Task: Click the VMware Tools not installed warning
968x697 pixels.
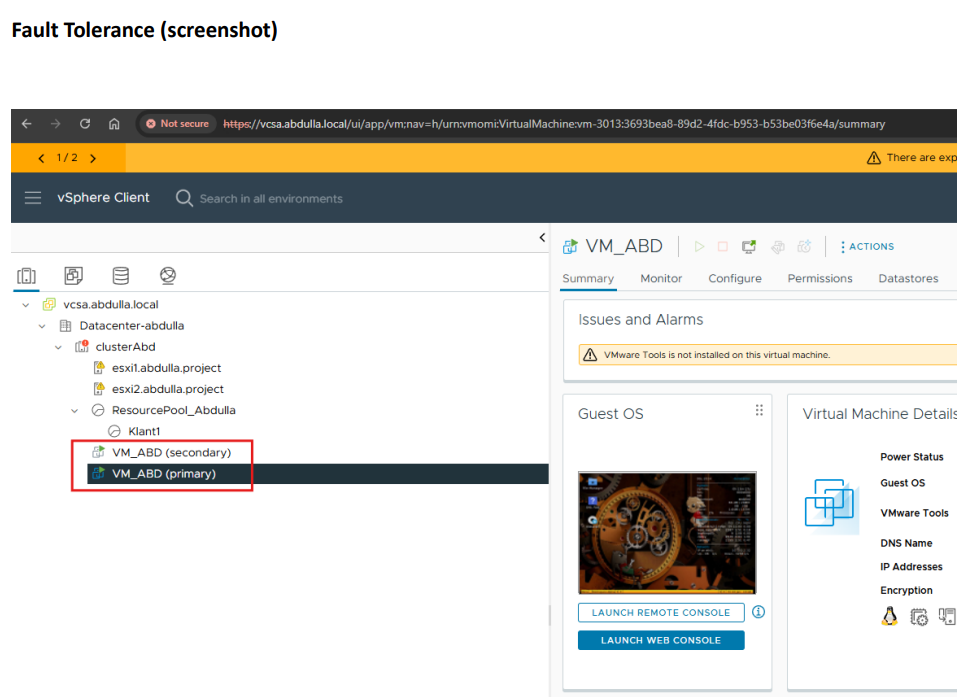Action: click(717, 355)
